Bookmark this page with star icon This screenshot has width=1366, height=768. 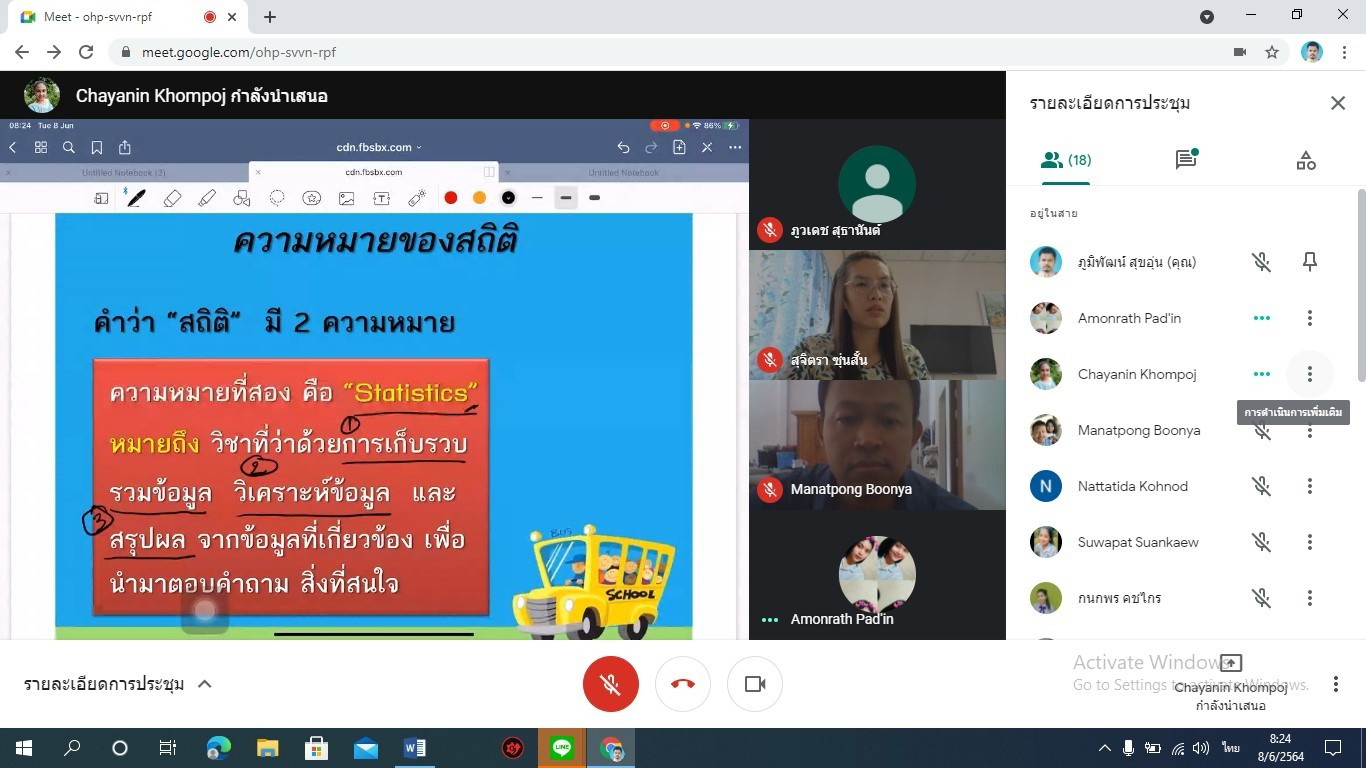(1272, 52)
